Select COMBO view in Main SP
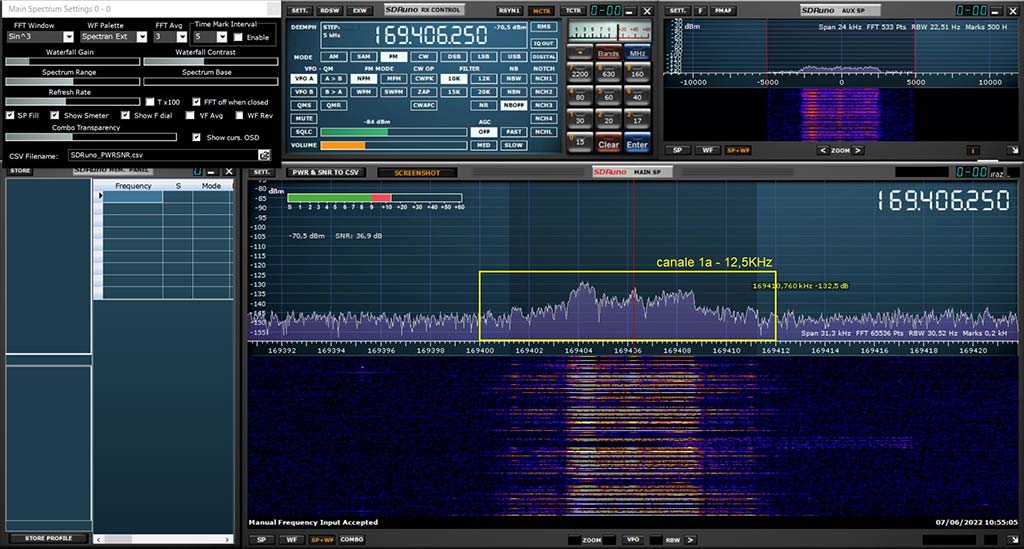This screenshot has height=549, width=1024. click(x=351, y=540)
